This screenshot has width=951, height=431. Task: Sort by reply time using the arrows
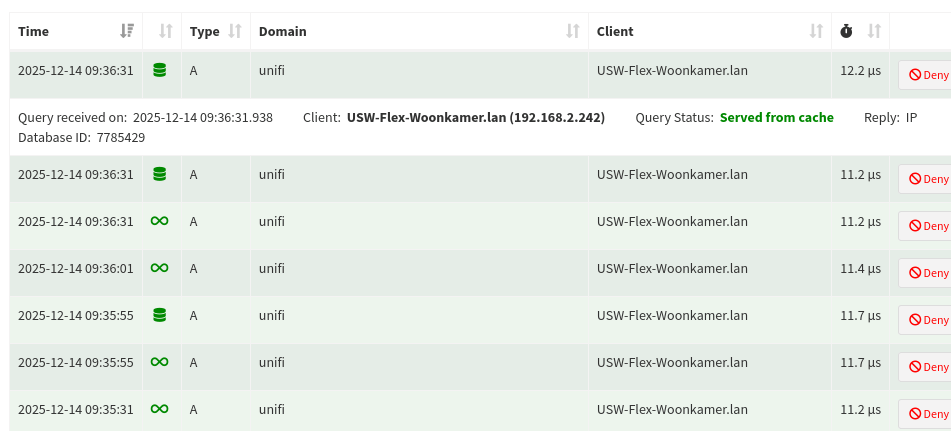pos(874,31)
